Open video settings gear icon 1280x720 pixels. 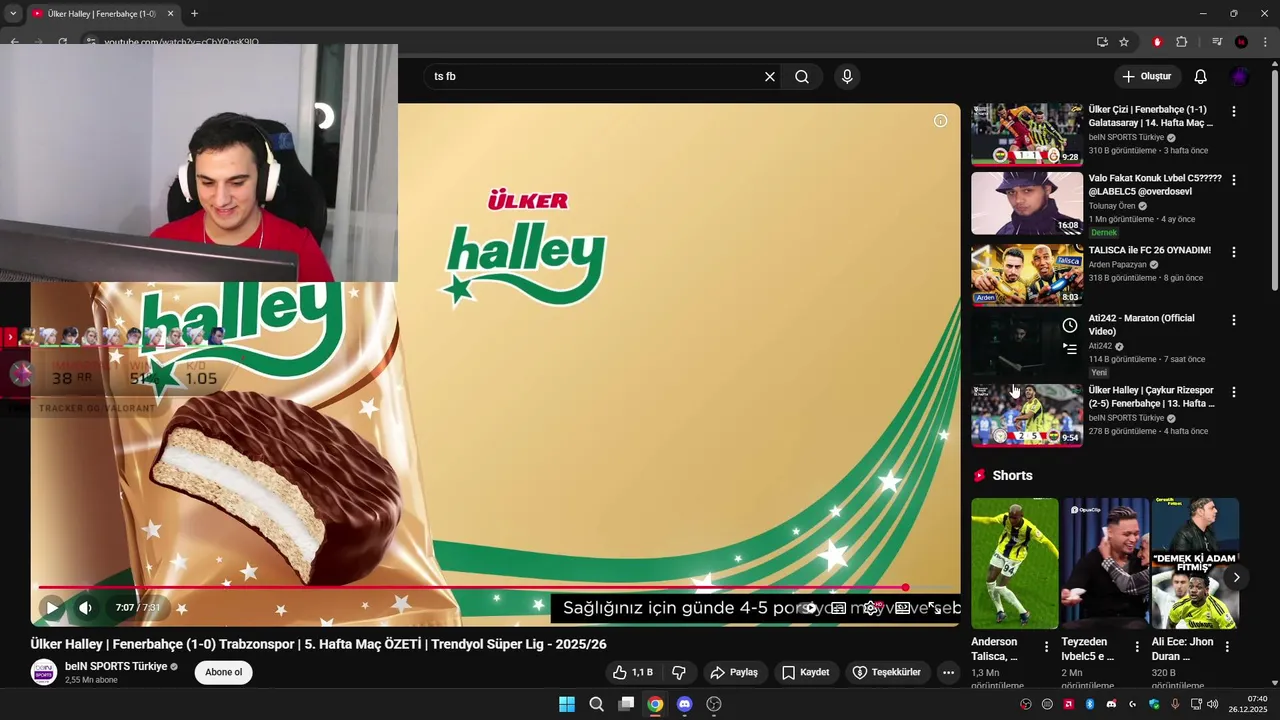click(871, 608)
